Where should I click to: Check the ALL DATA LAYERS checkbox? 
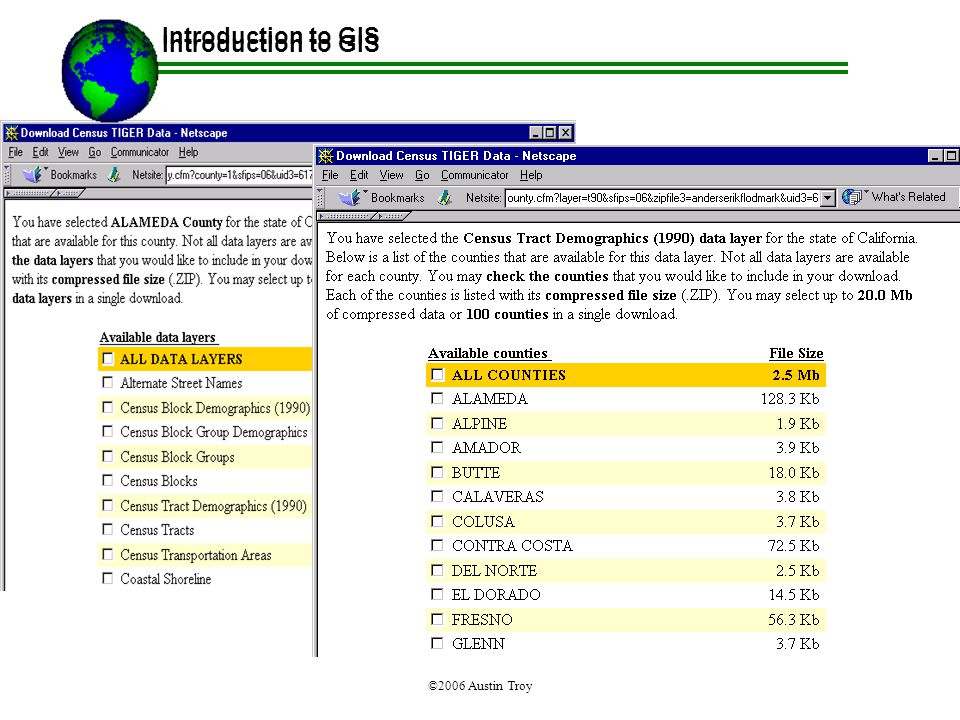pos(108,358)
